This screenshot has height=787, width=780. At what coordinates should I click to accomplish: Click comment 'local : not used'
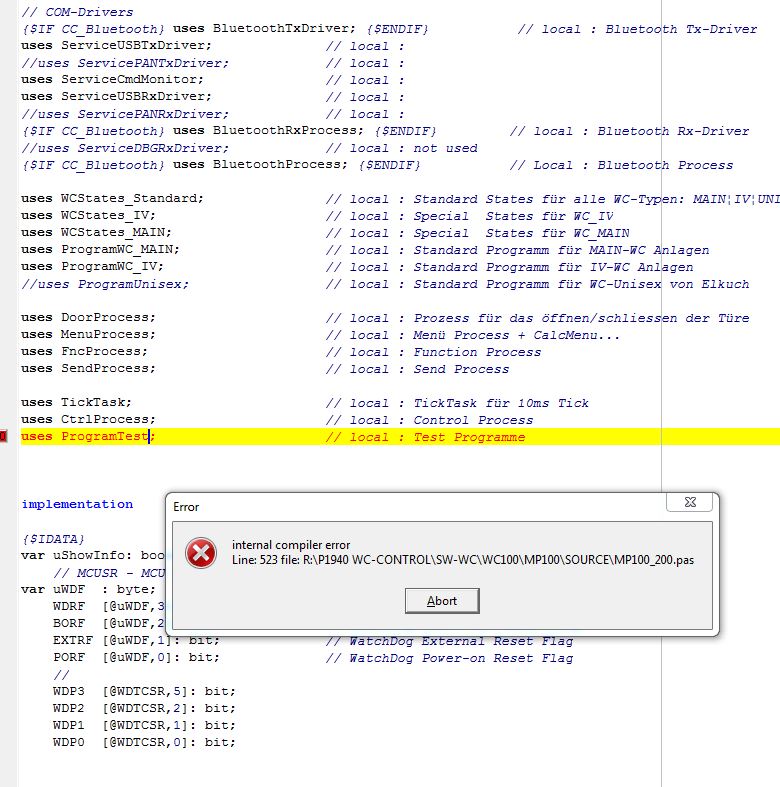pyautogui.click(x=414, y=149)
